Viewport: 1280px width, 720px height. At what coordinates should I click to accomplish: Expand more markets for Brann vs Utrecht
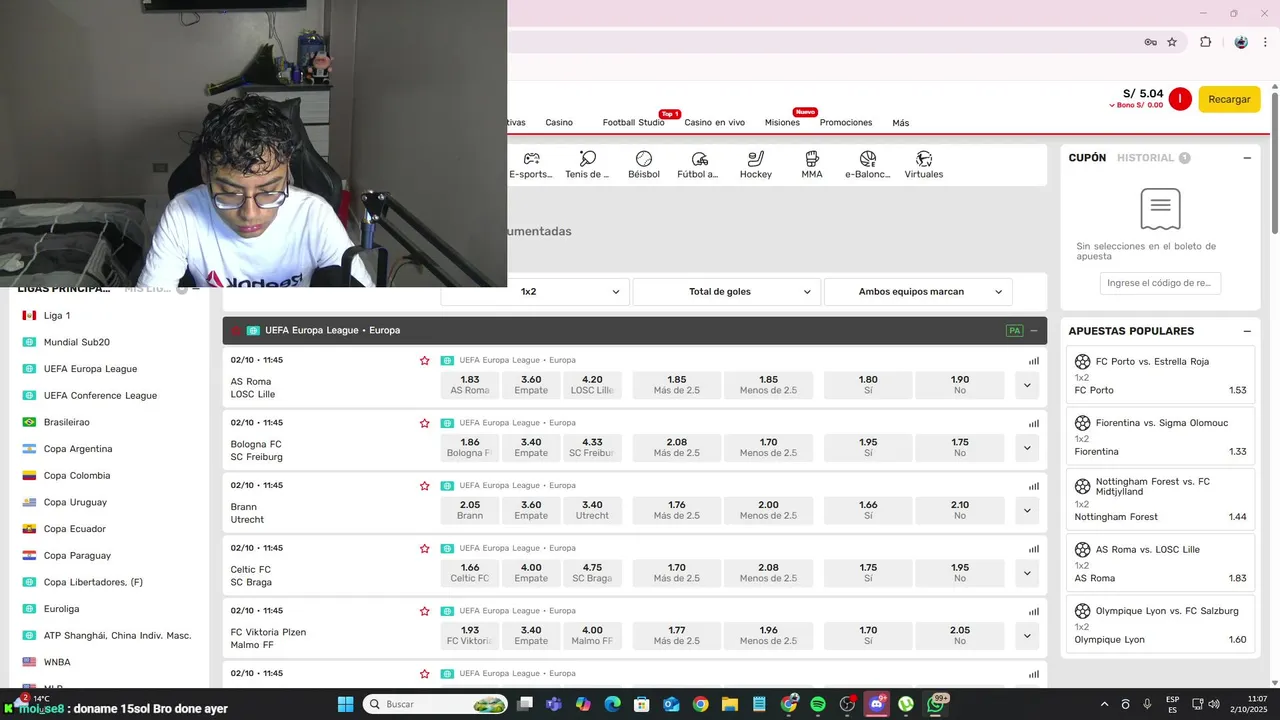pos(1027,510)
